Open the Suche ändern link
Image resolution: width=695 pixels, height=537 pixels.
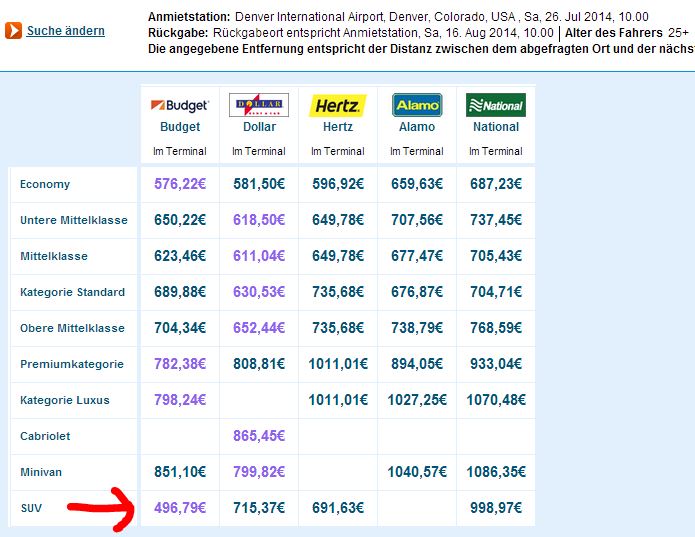point(66,31)
